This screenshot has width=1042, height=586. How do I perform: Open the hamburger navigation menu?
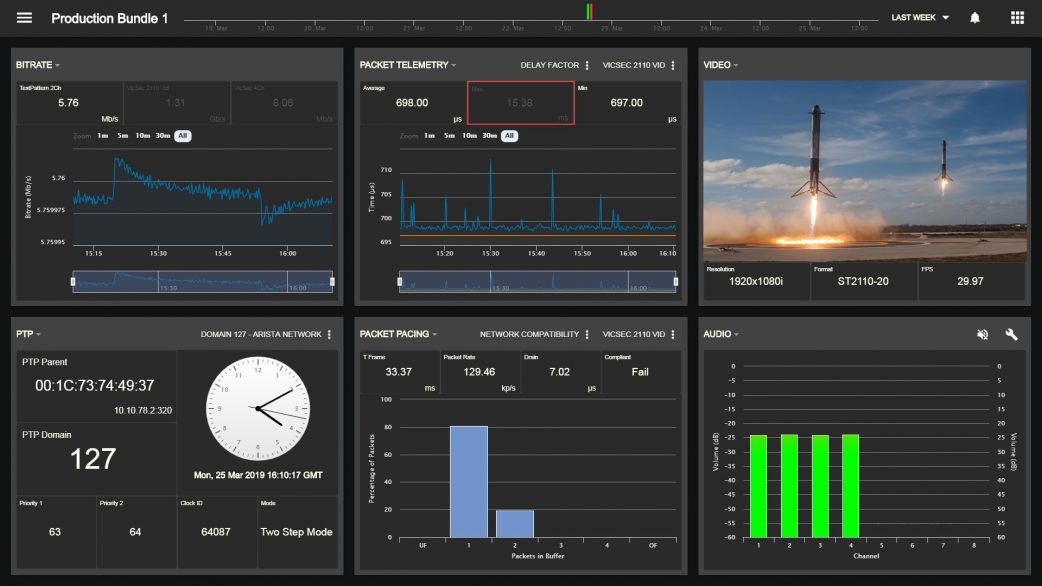(x=24, y=18)
